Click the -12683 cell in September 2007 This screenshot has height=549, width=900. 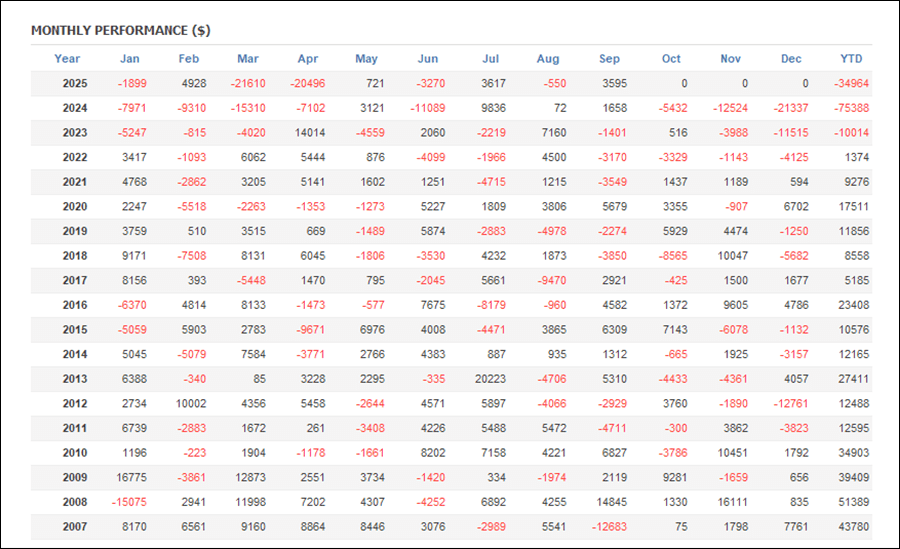609,527
